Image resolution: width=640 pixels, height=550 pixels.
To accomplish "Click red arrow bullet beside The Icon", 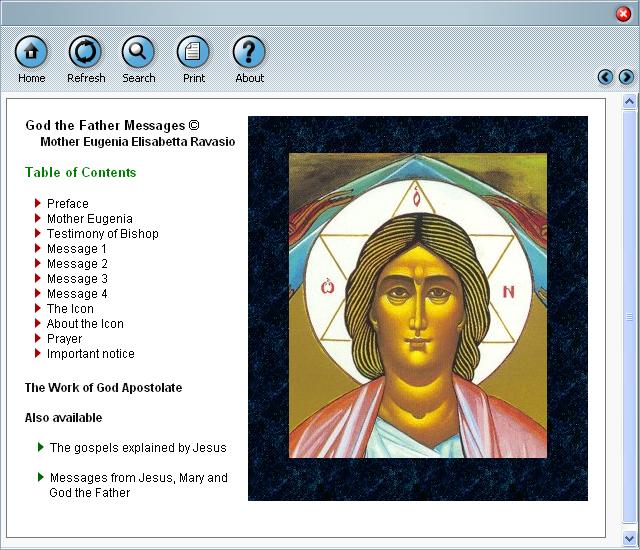I will tap(38, 308).
